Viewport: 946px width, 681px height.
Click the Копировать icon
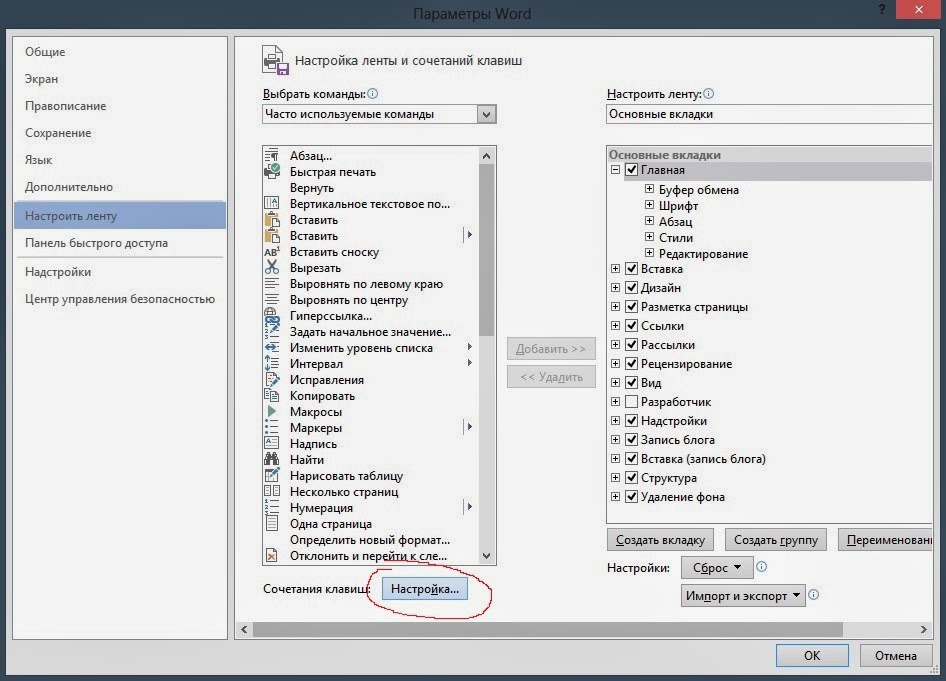(x=272, y=395)
